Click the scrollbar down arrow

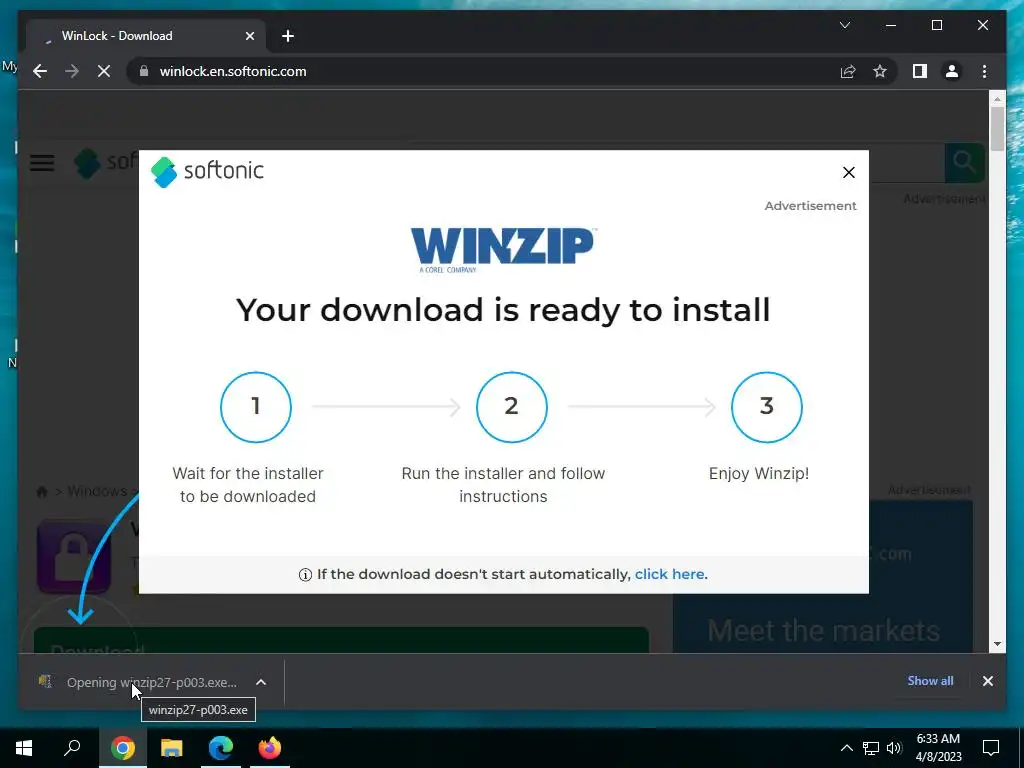tap(997, 644)
